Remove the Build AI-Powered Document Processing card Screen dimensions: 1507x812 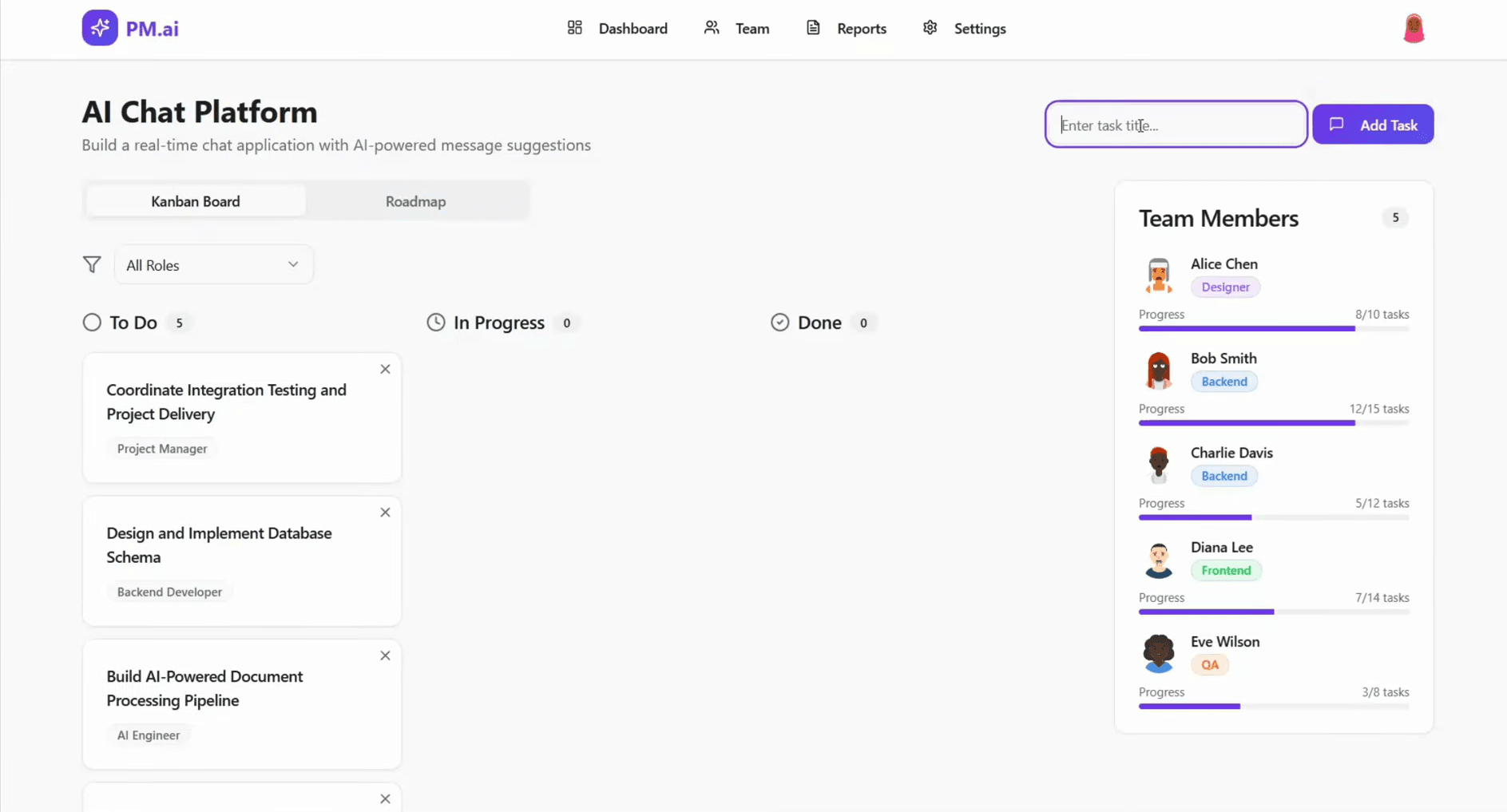pyautogui.click(x=385, y=656)
